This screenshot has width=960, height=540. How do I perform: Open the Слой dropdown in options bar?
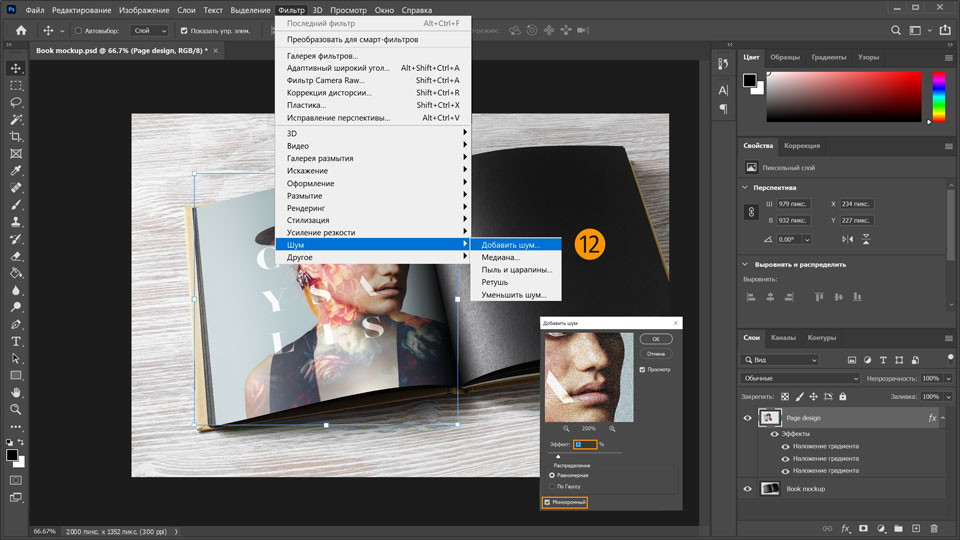(x=149, y=31)
